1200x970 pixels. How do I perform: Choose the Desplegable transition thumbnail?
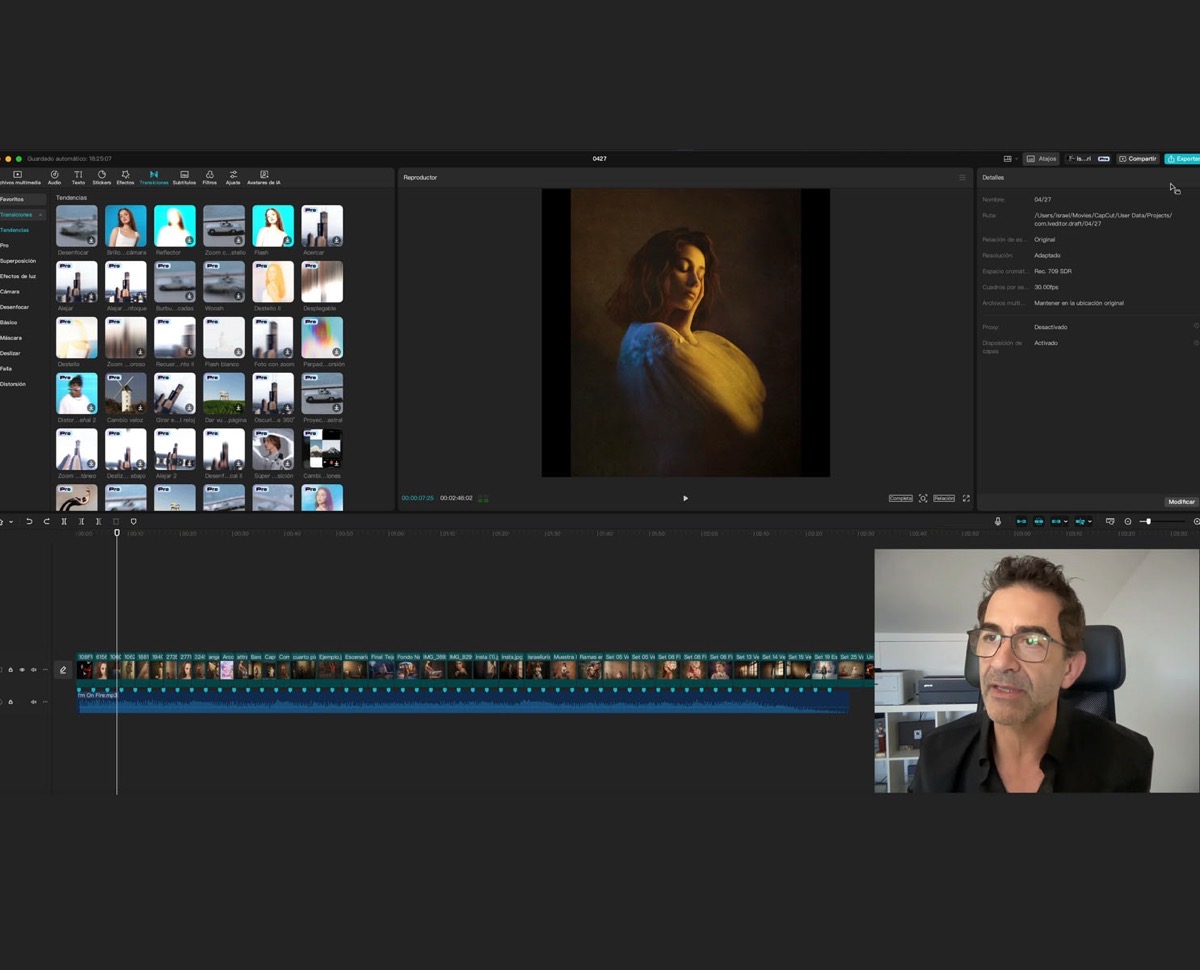tap(322, 282)
